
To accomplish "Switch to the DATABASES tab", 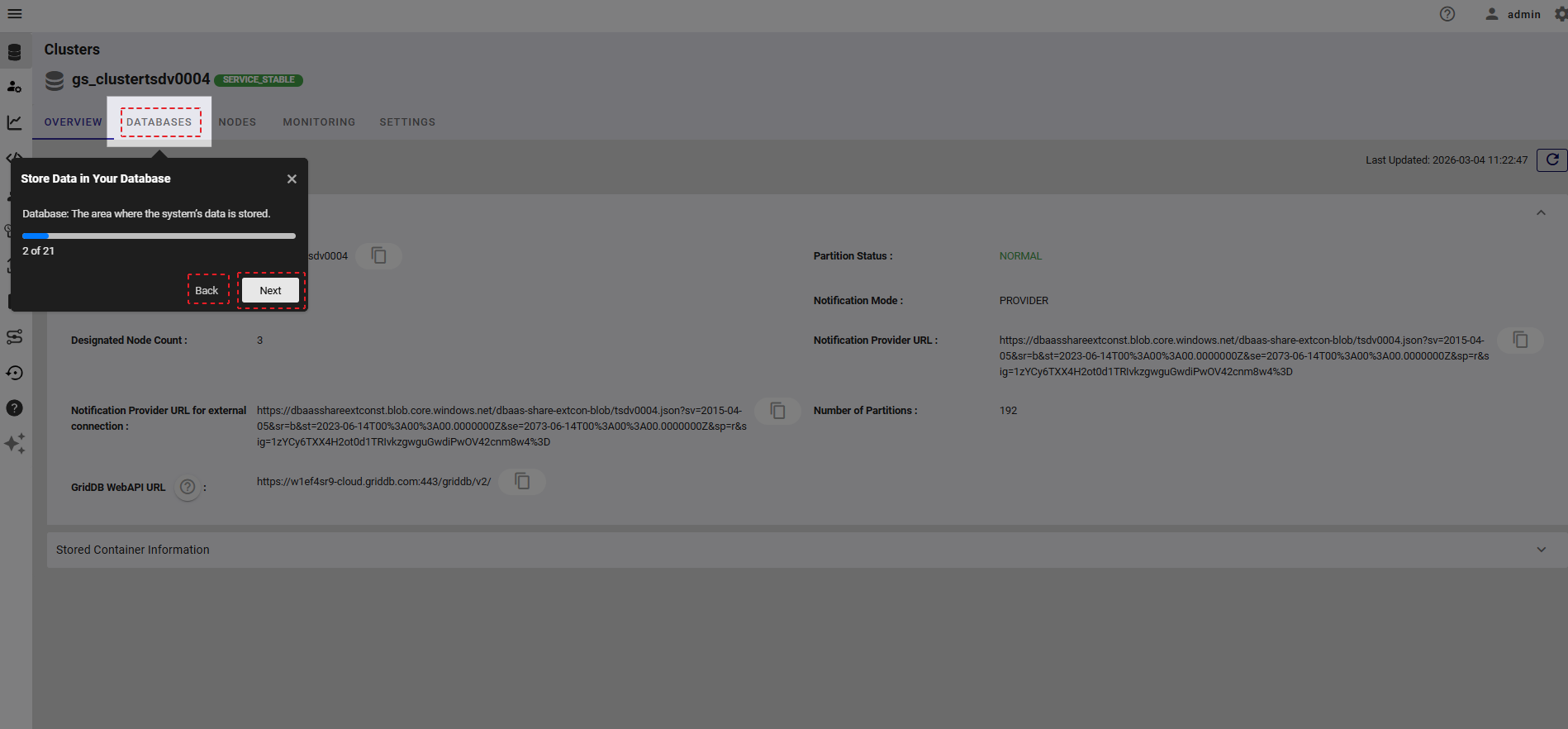I will pyautogui.click(x=159, y=122).
